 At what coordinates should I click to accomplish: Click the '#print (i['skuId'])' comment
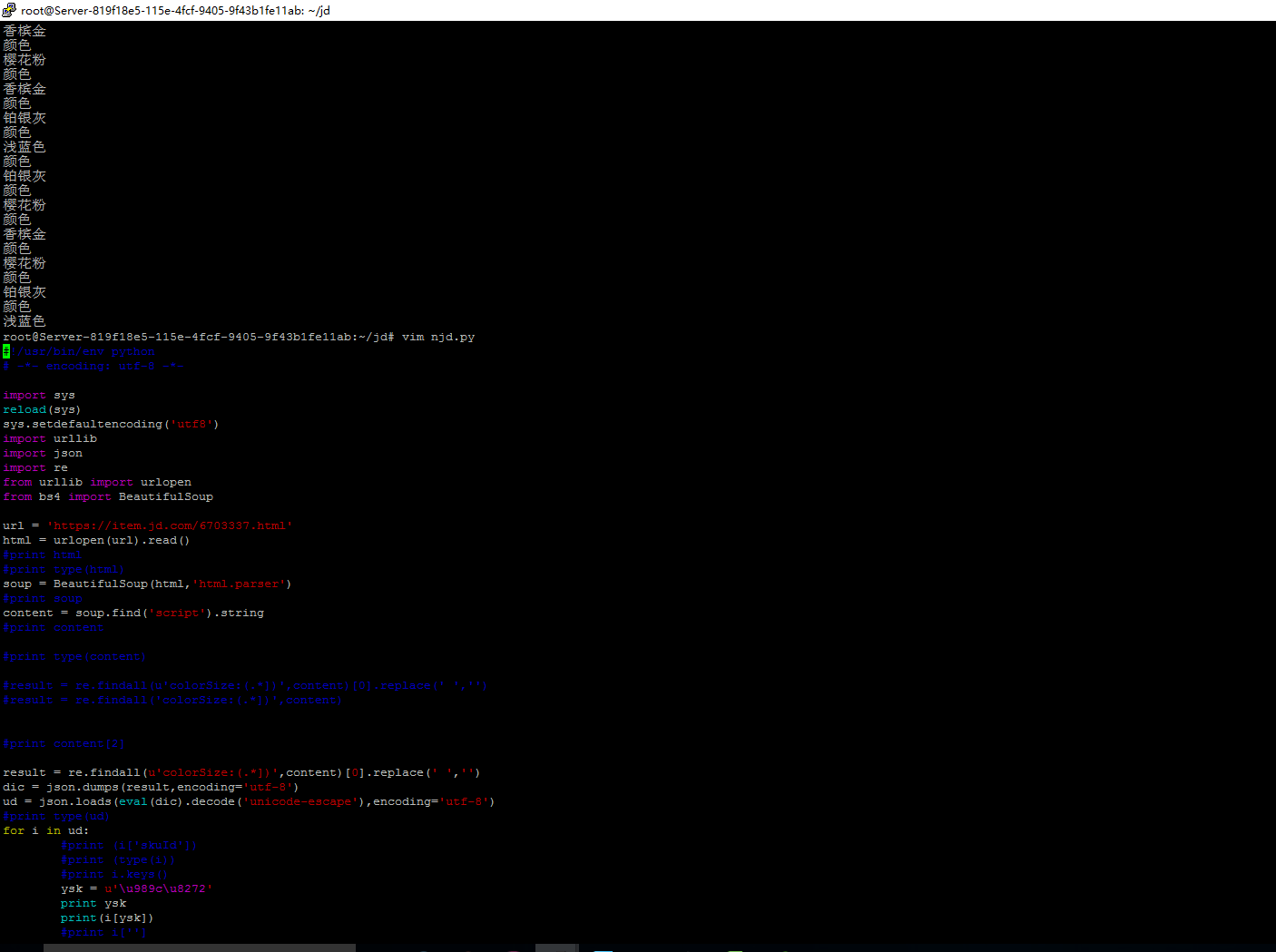click(129, 846)
